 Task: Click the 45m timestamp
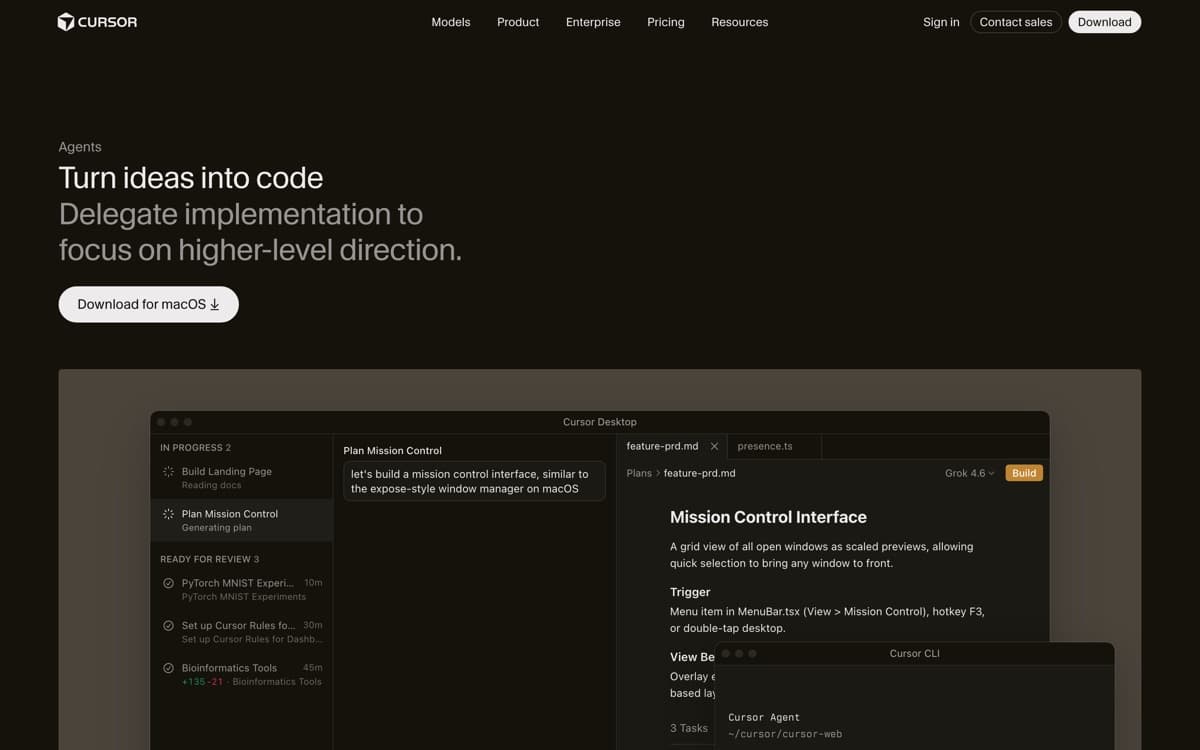pyautogui.click(x=312, y=668)
